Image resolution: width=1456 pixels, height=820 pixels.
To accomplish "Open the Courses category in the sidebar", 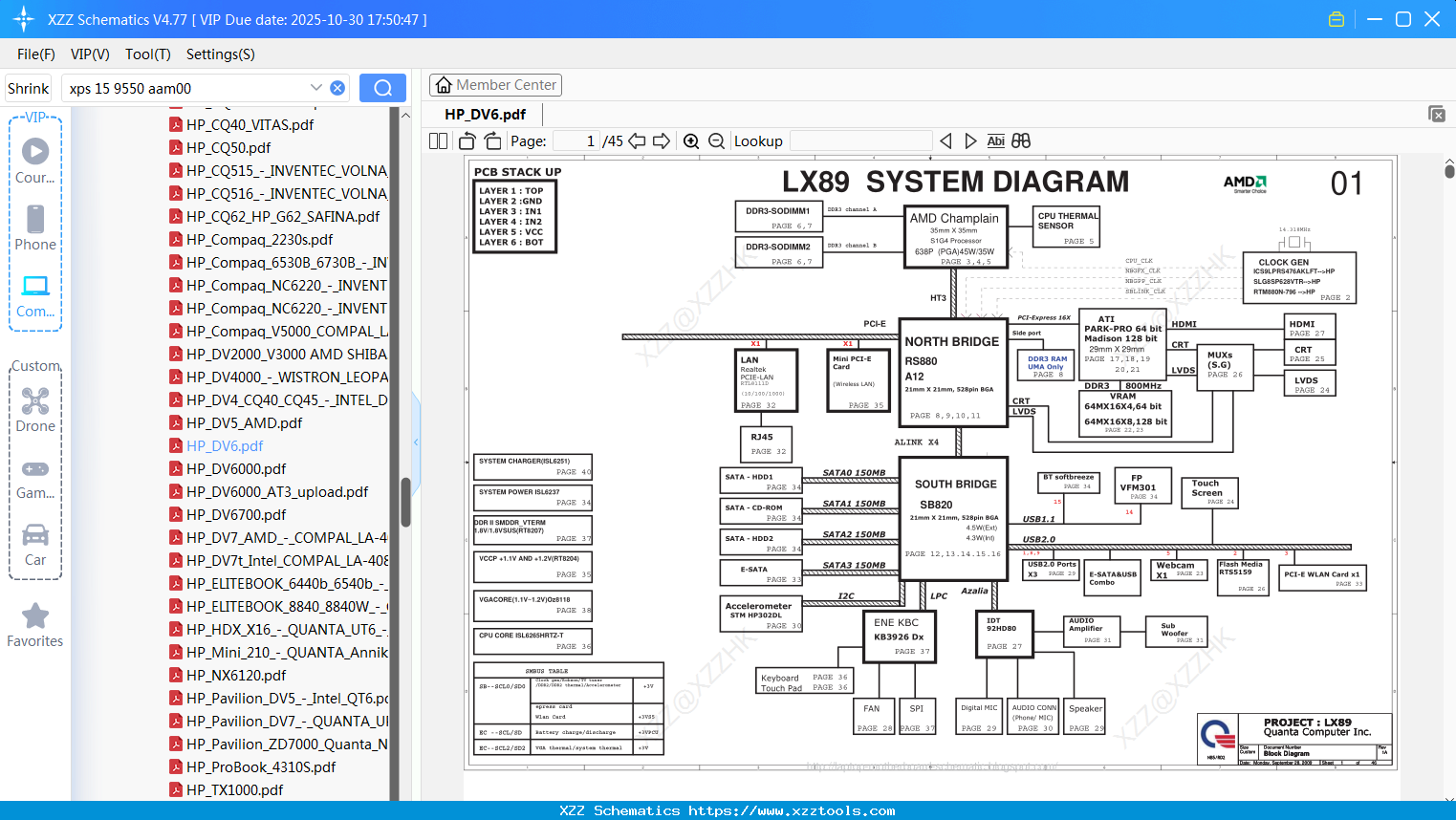I will [35, 161].
